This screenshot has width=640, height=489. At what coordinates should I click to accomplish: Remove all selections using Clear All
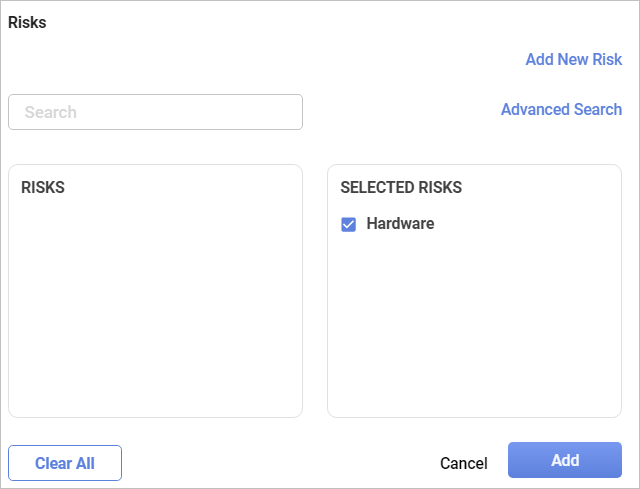pos(65,463)
